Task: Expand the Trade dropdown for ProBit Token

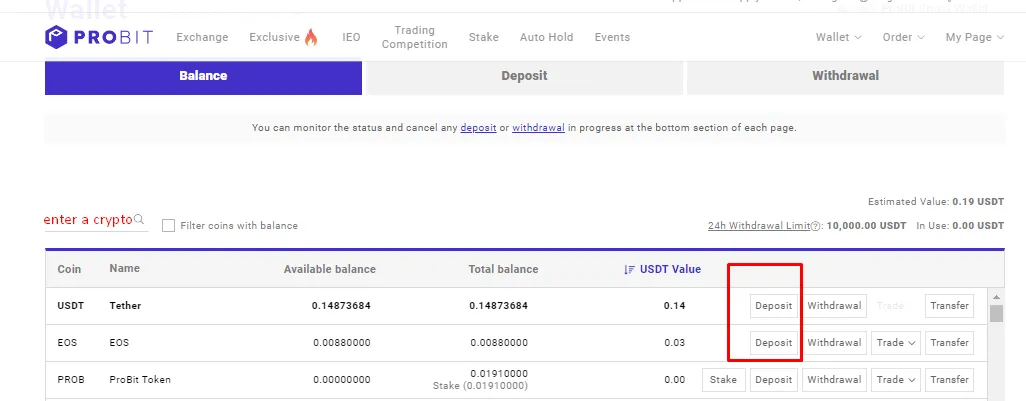Action: (895, 379)
